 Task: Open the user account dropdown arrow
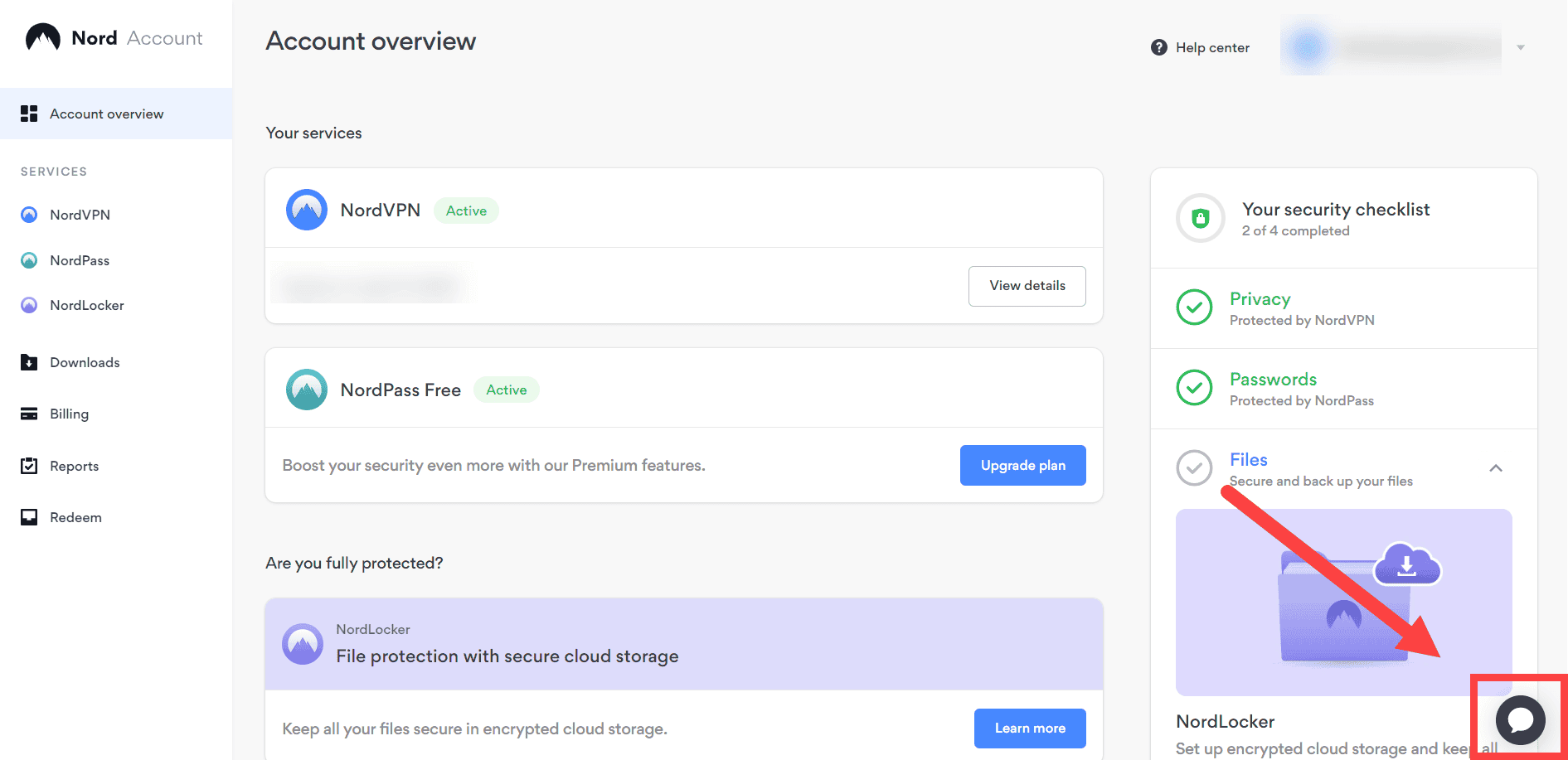pyautogui.click(x=1521, y=48)
